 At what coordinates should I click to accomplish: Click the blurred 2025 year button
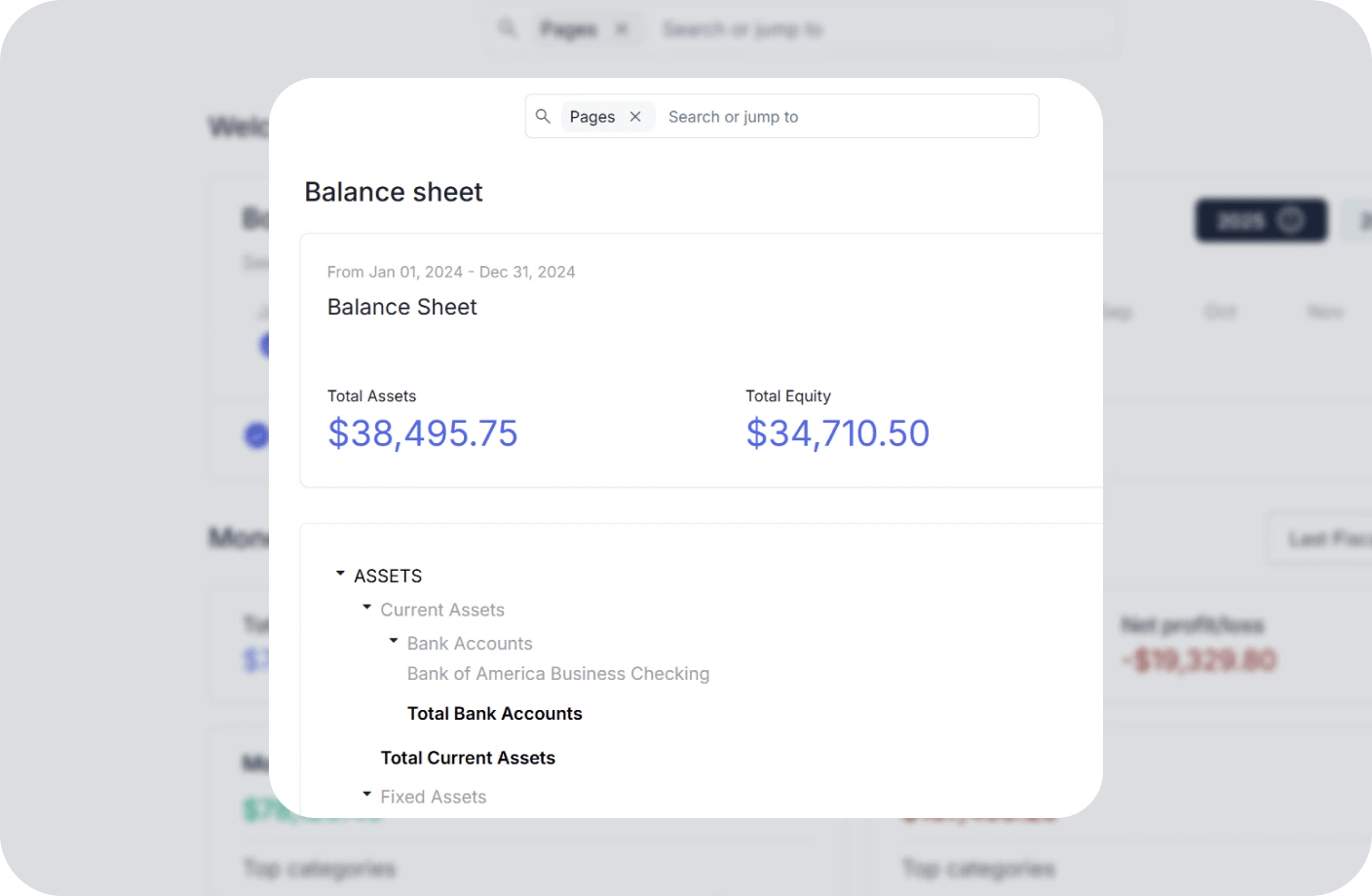point(1261,220)
